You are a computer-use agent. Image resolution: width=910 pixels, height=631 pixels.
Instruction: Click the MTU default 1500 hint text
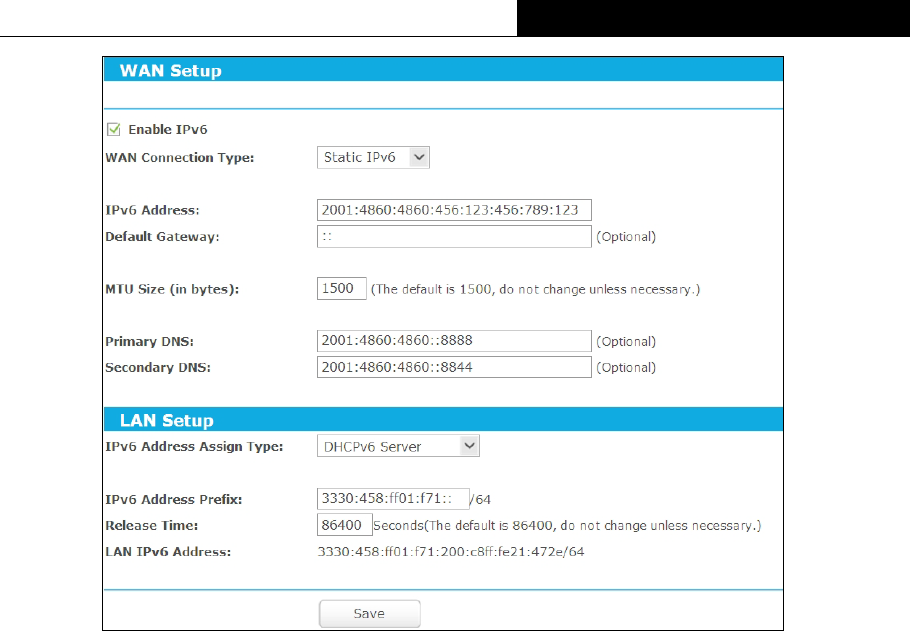pyautogui.click(x=535, y=289)
